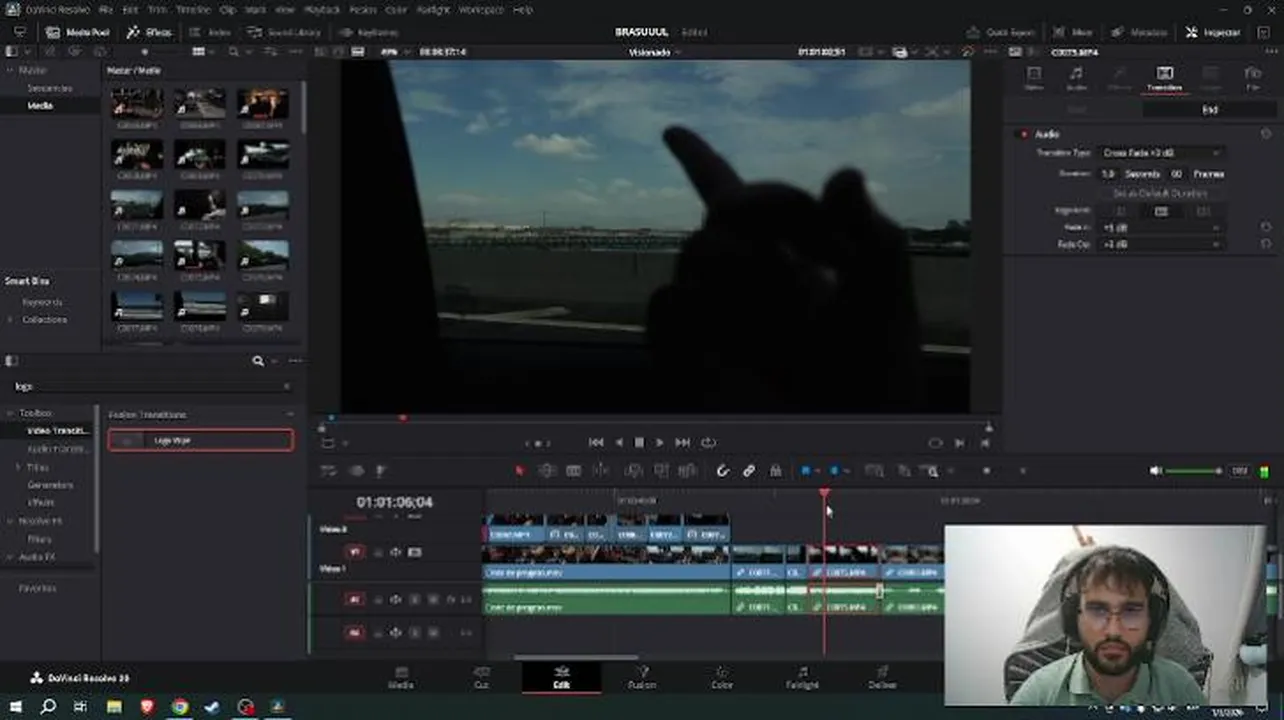Open the Sound Library panel
The height and width of the screenshot is (720, 1284).
coord(284,32)
